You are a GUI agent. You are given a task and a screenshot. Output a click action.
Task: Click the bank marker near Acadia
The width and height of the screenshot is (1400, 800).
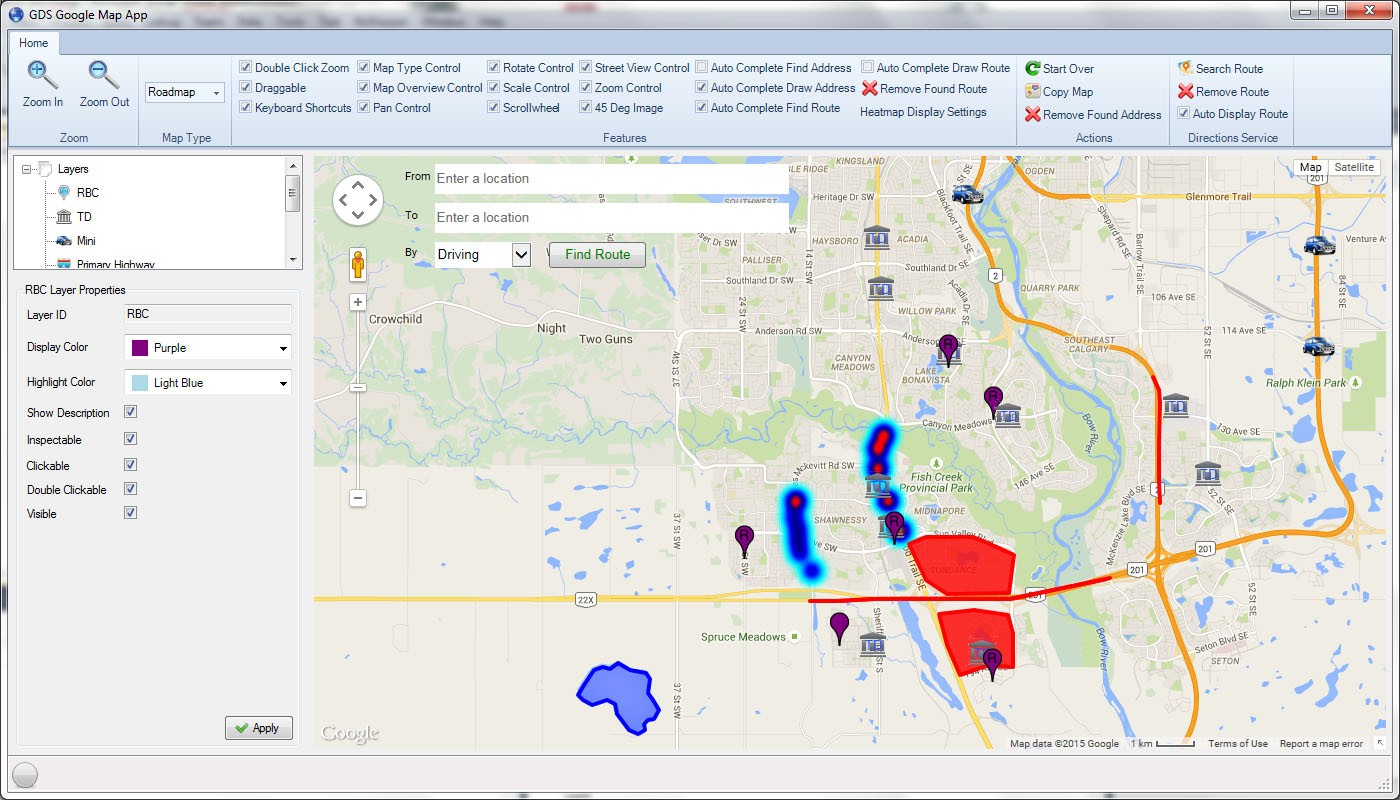877,238
